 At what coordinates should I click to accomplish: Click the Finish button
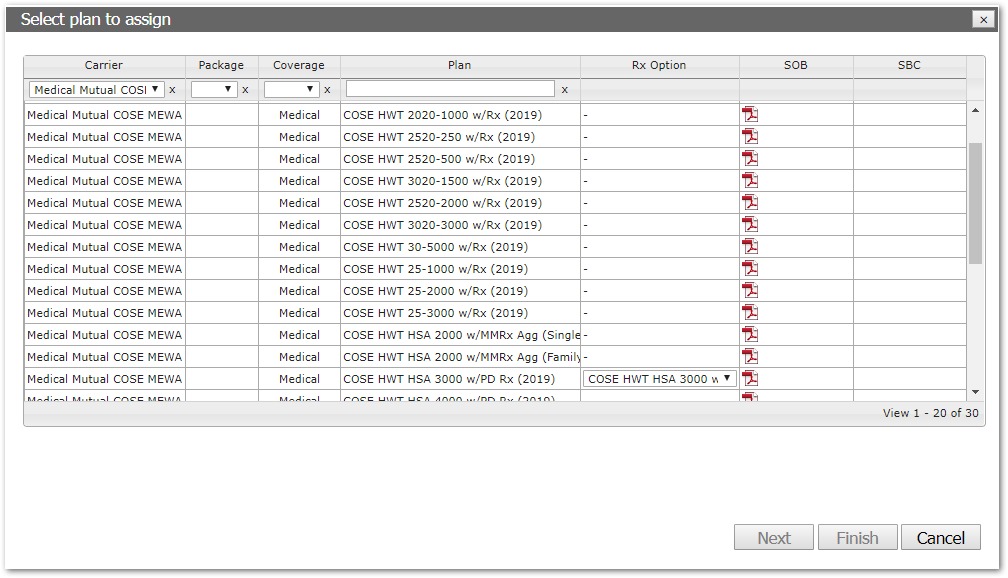click(x=858, y=537)
